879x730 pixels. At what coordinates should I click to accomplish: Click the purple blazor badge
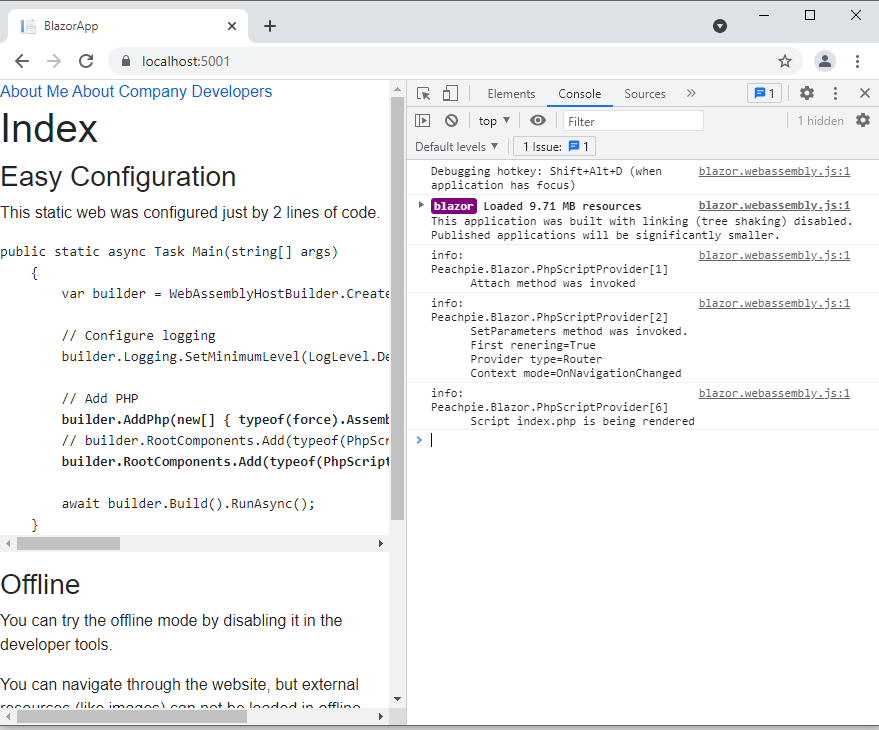click(x=454, y=206)
